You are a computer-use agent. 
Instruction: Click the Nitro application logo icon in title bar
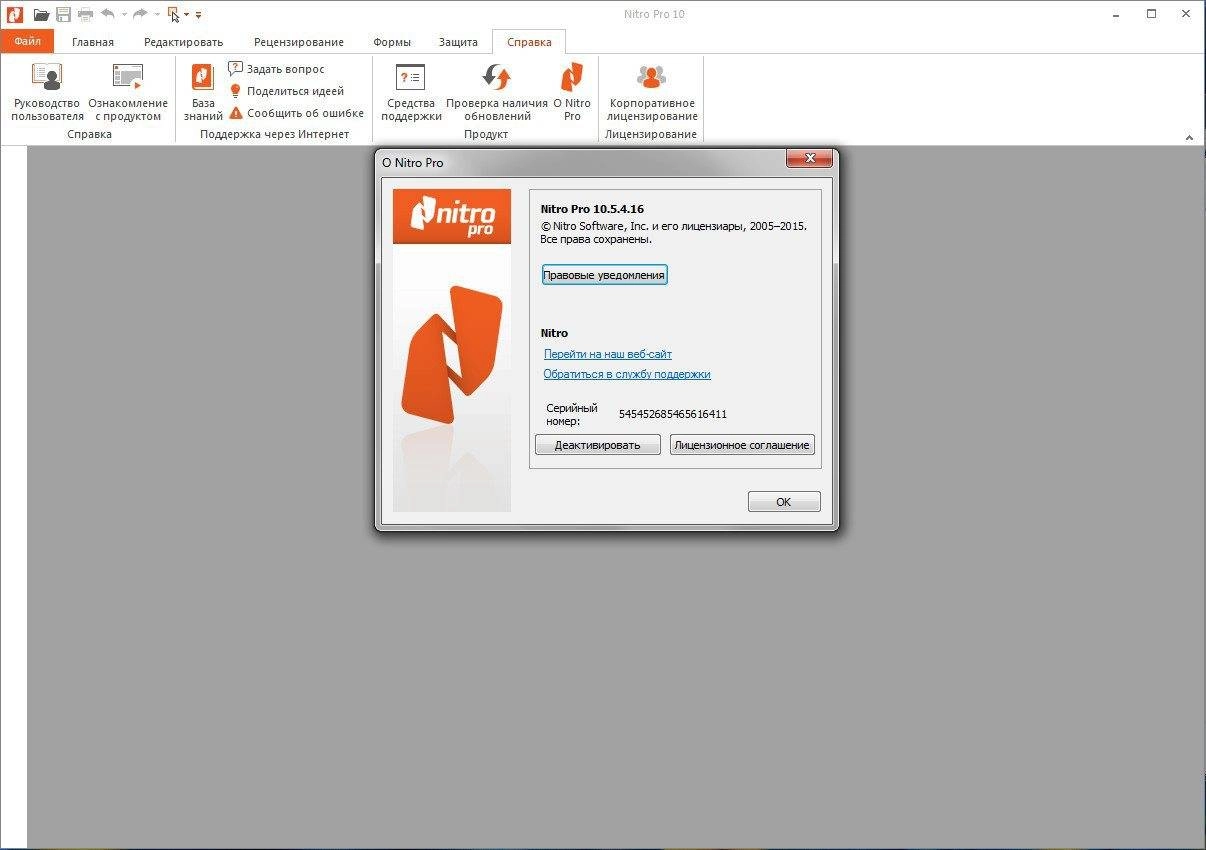click(x=14, y=14)
